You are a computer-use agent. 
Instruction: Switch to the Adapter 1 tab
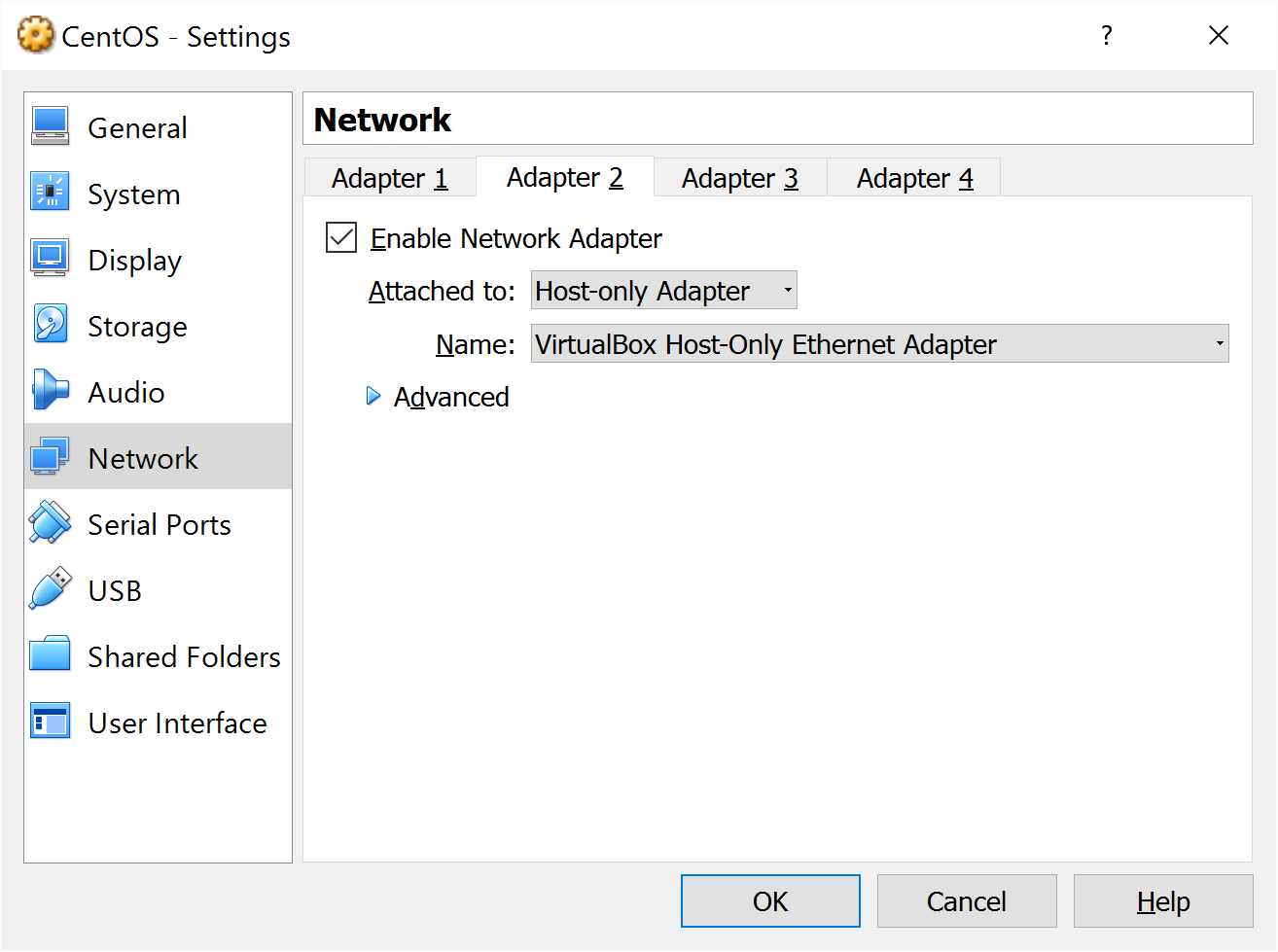click(389, 179)
